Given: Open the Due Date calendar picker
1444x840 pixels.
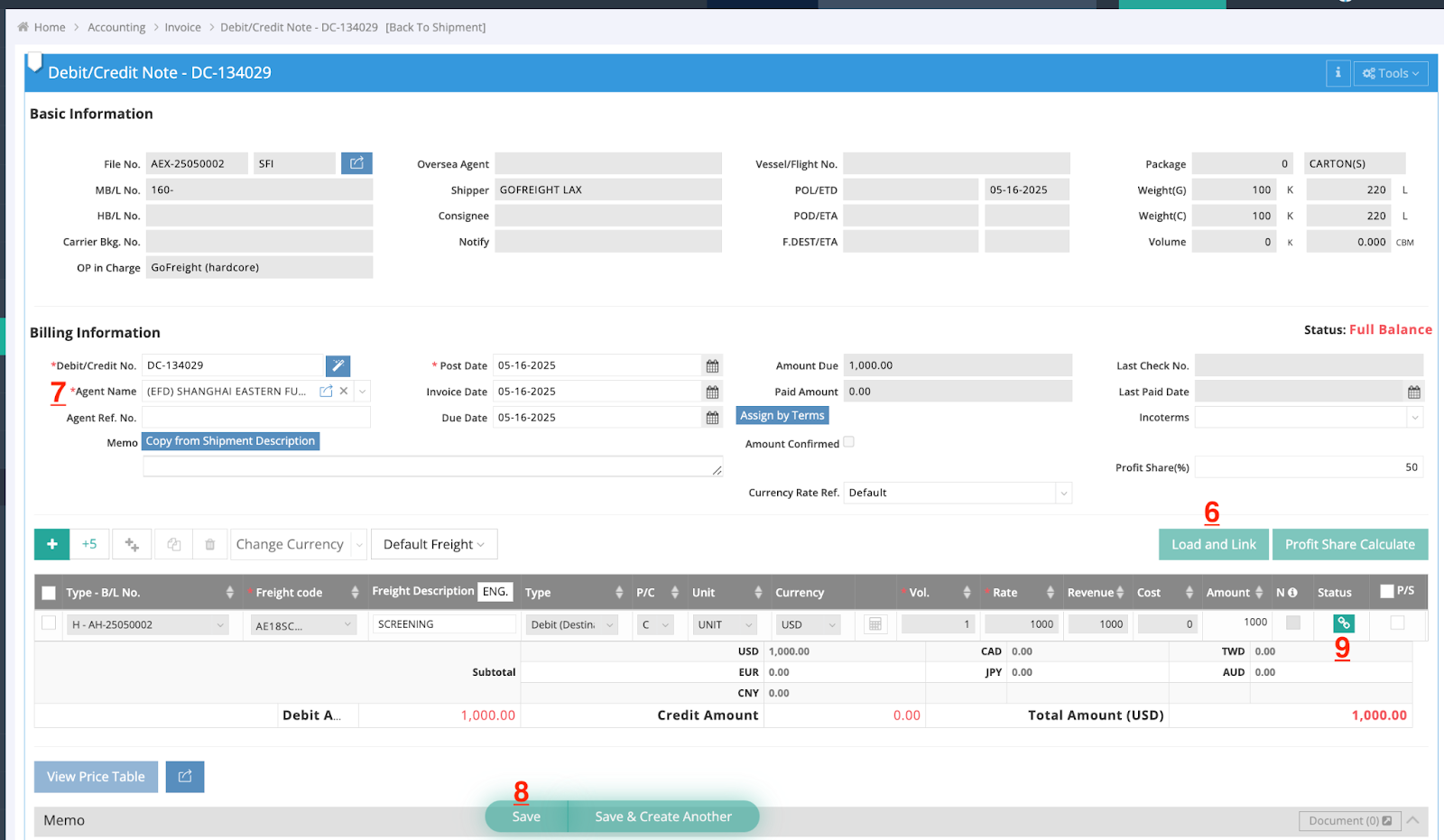Looking at the screenshot, I should 712,418.
